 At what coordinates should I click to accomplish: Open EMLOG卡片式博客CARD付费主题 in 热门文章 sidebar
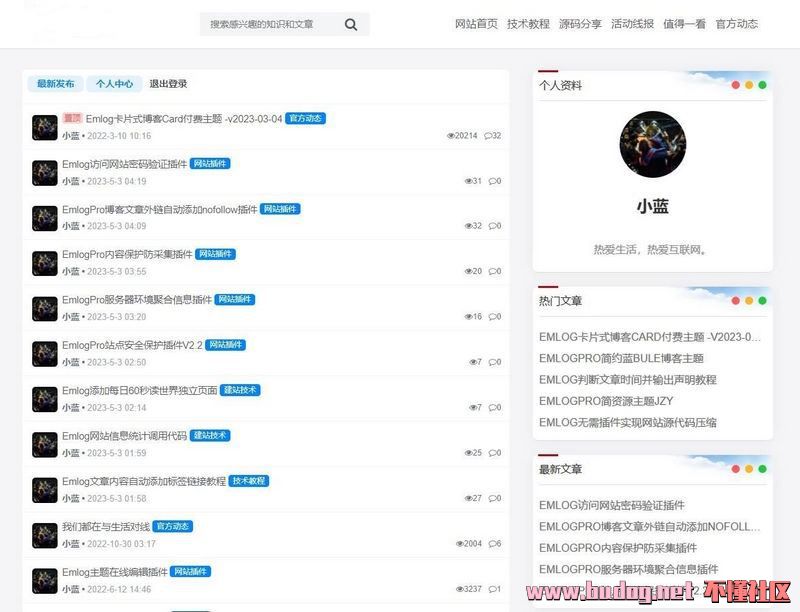click(650, 337)
